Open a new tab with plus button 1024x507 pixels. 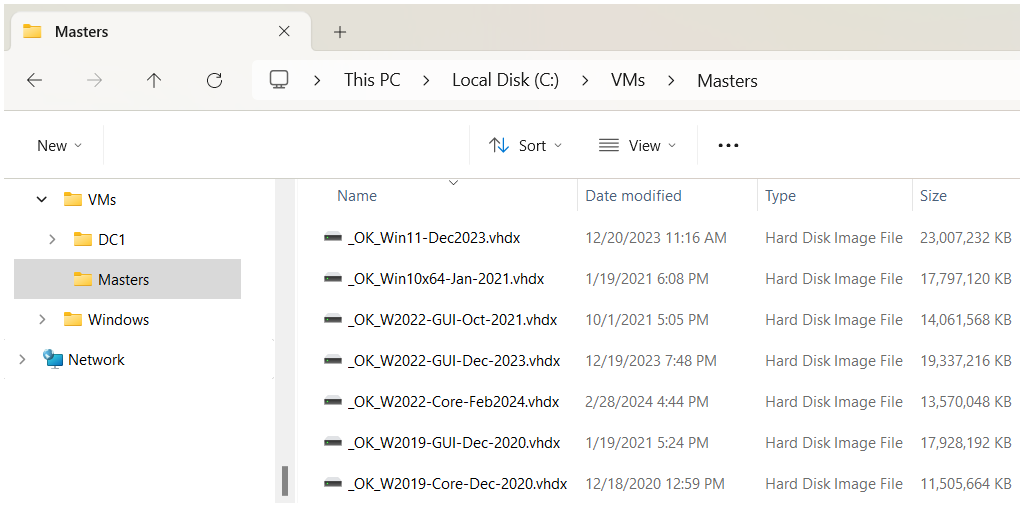point(340,32)
